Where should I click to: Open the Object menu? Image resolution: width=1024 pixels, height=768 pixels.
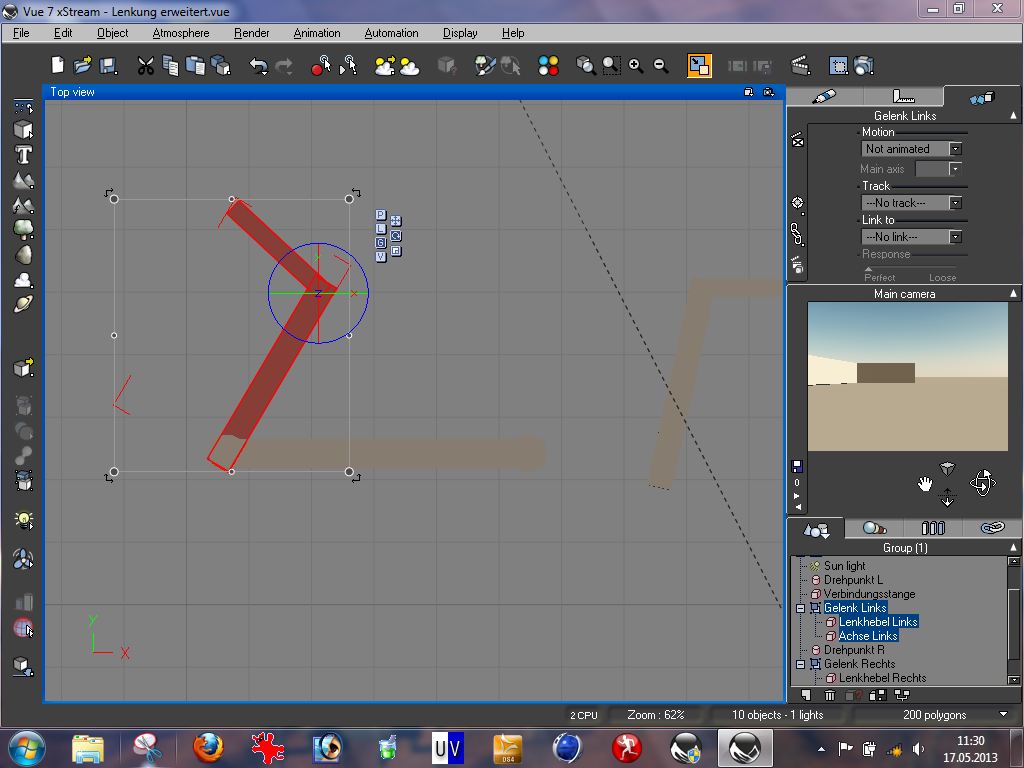coord(112,33)
